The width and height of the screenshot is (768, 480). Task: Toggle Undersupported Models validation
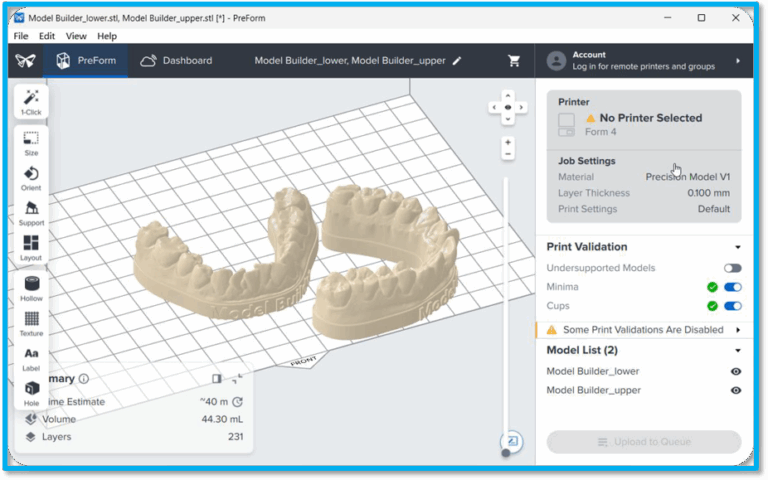(733, 268)
